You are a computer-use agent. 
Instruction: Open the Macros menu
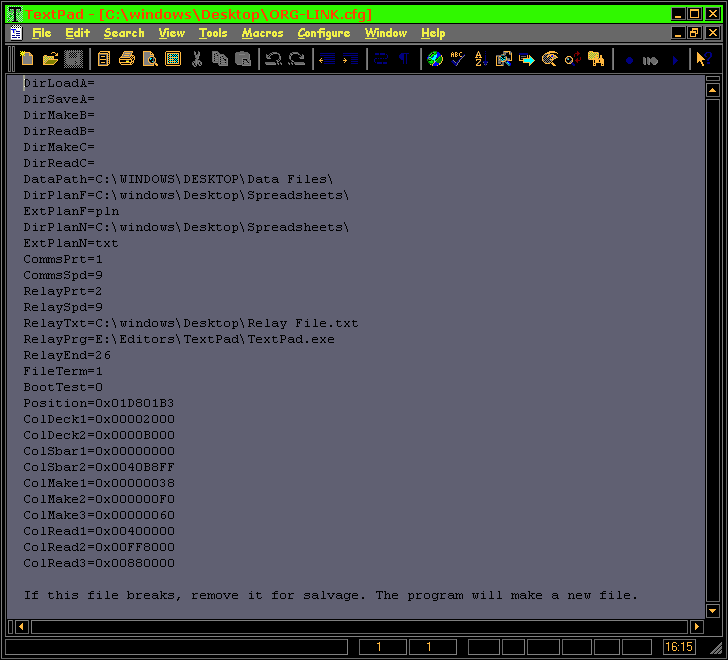point(262,33)
